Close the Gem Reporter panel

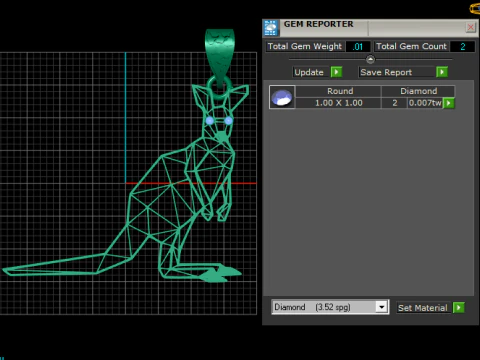point(470,27)
